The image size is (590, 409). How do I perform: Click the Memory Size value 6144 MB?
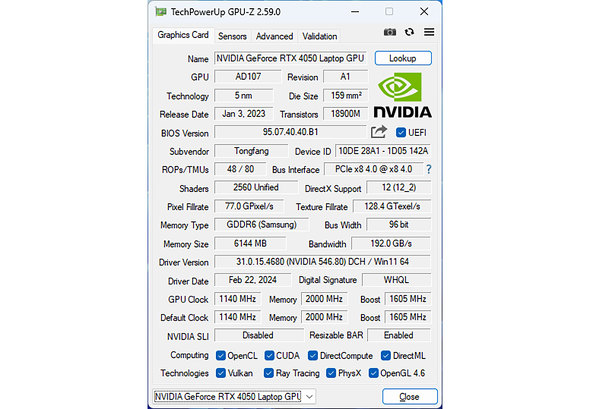pos(250,243)
